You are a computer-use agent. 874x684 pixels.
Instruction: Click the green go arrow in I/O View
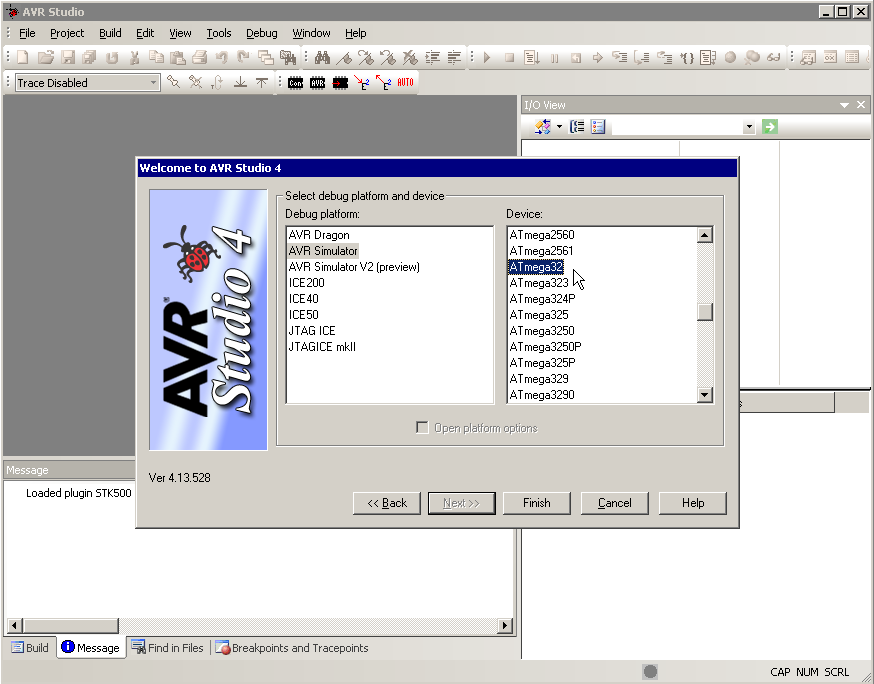pyautogui.click(x=770, y=127)
